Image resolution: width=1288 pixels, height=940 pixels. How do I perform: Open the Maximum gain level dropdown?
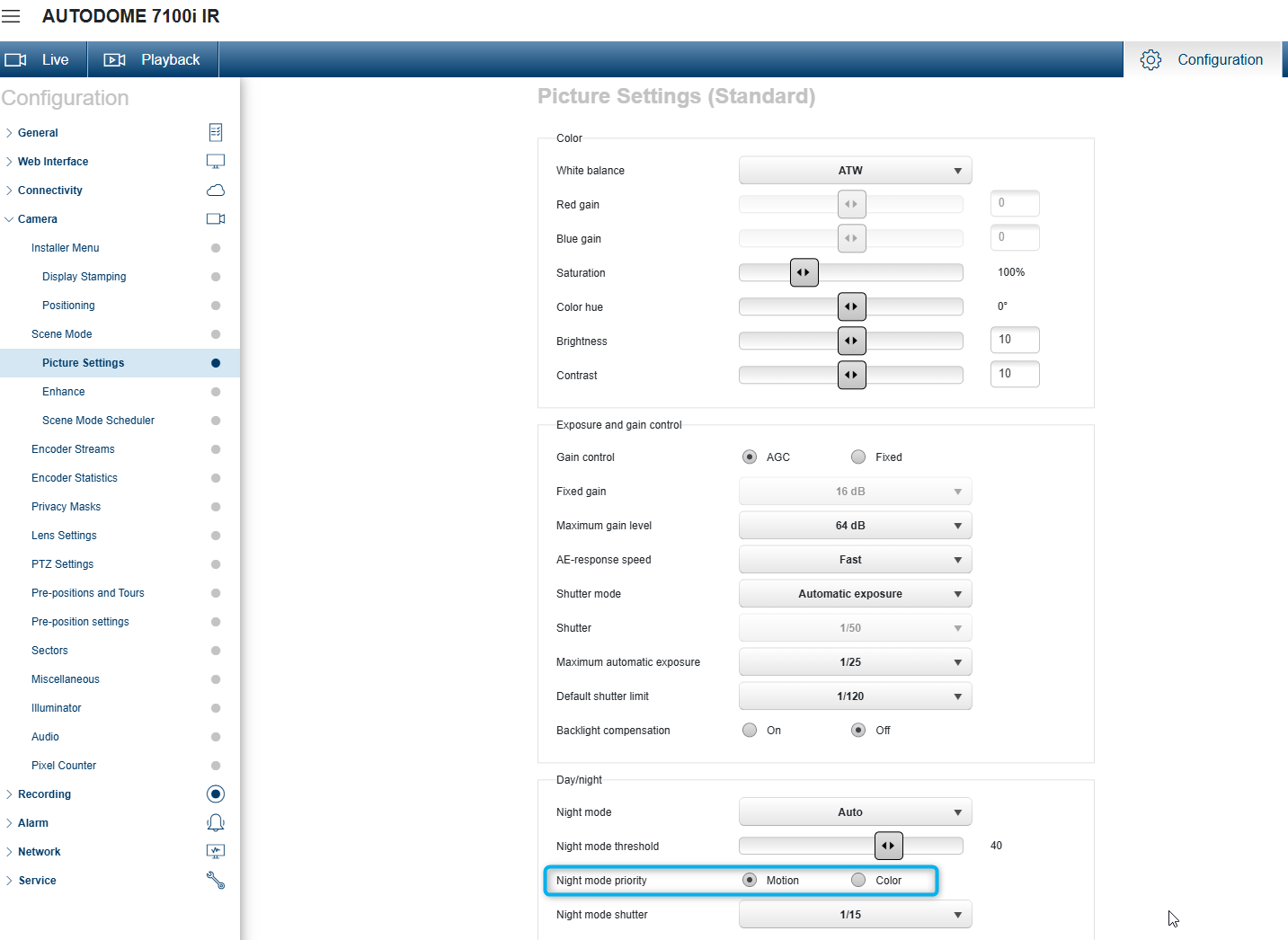pos(855,526)
